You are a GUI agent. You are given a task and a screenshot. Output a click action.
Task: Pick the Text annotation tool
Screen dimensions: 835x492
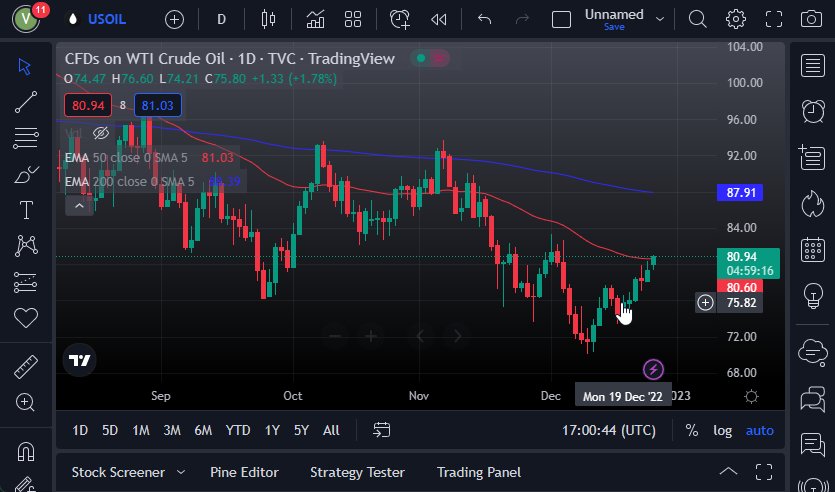tap(26, 210)
